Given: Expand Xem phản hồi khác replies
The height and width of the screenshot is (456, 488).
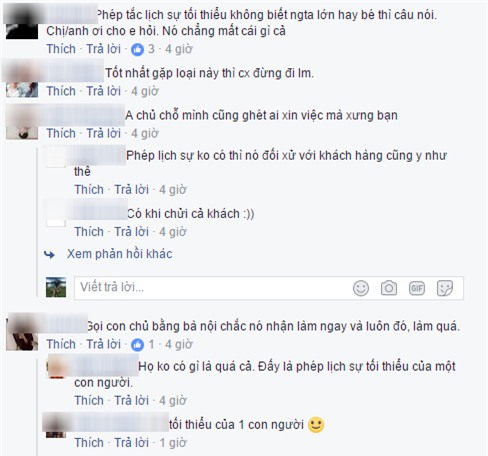Looking at the screenshot, I should coord(119,254).
